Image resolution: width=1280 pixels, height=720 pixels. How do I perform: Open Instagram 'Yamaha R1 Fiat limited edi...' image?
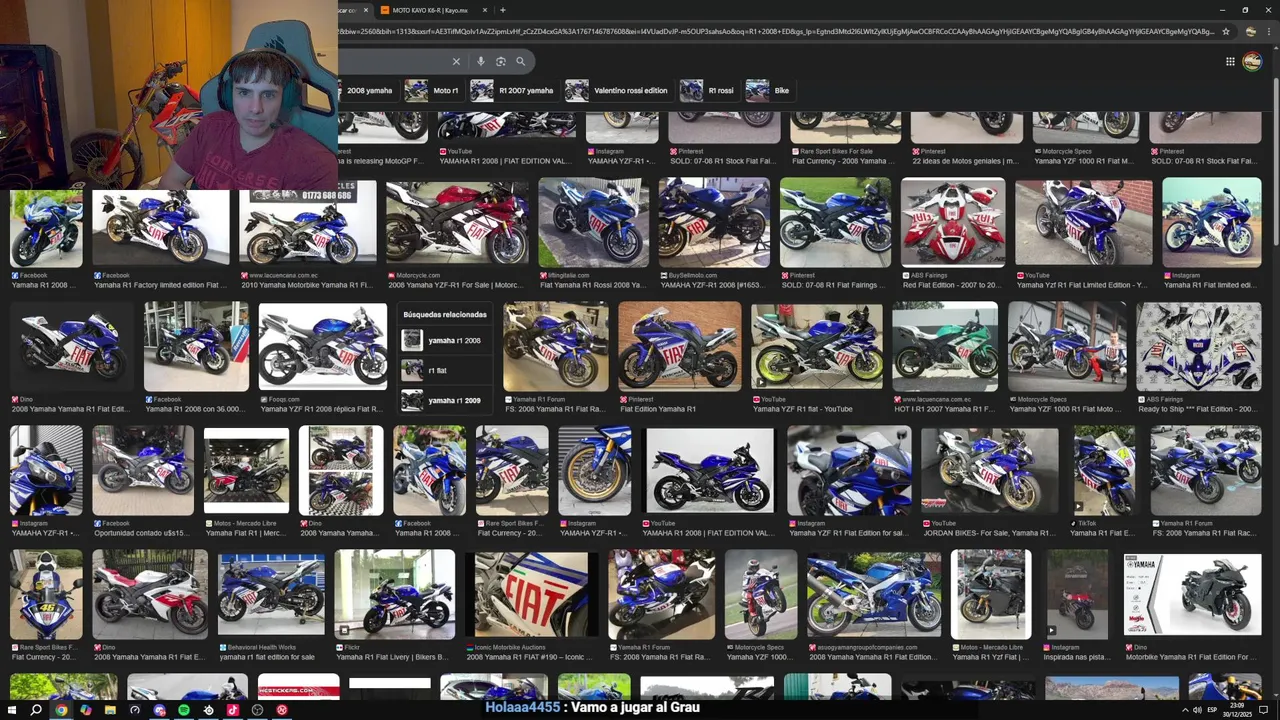tap(1212, 222)
